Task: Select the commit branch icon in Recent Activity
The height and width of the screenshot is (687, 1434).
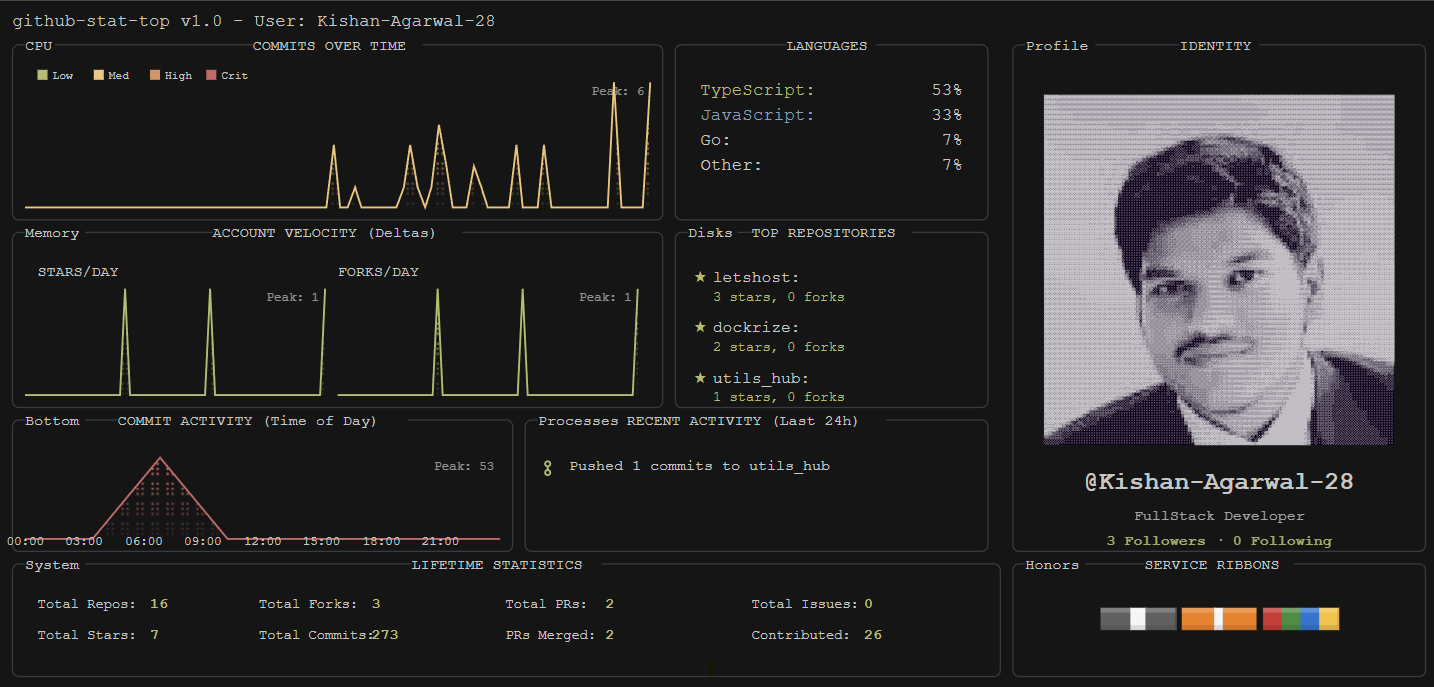Action: [x=548, y=466]
